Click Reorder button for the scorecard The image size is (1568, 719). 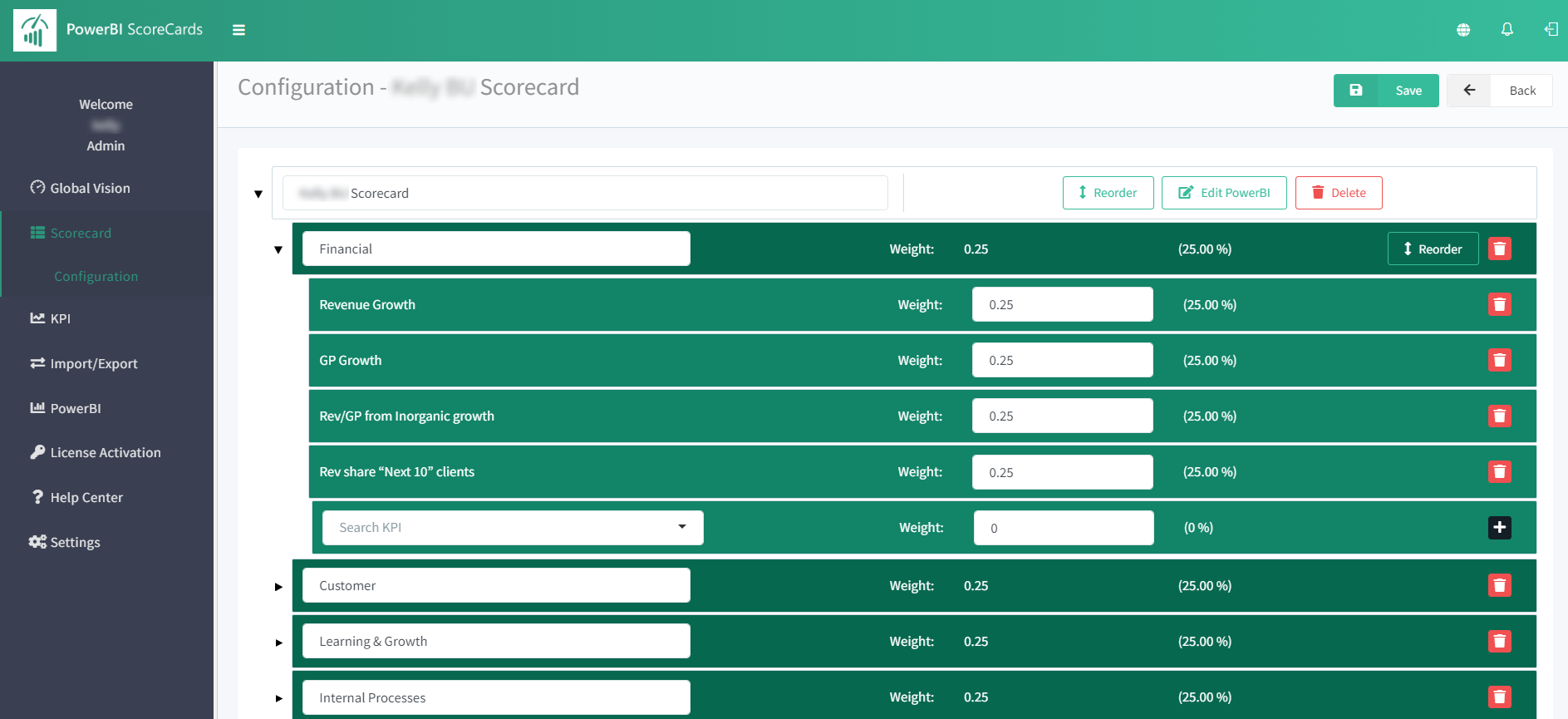[x=1108, y=193]
